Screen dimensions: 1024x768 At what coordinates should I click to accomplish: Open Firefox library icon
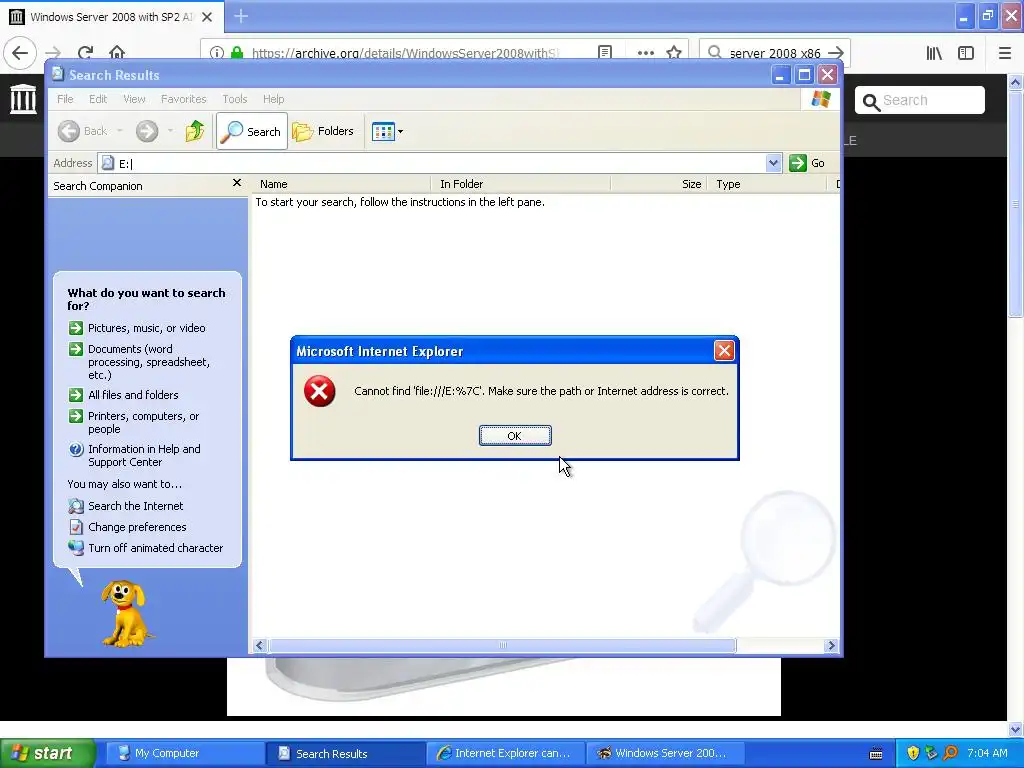[x=934, y=53]
